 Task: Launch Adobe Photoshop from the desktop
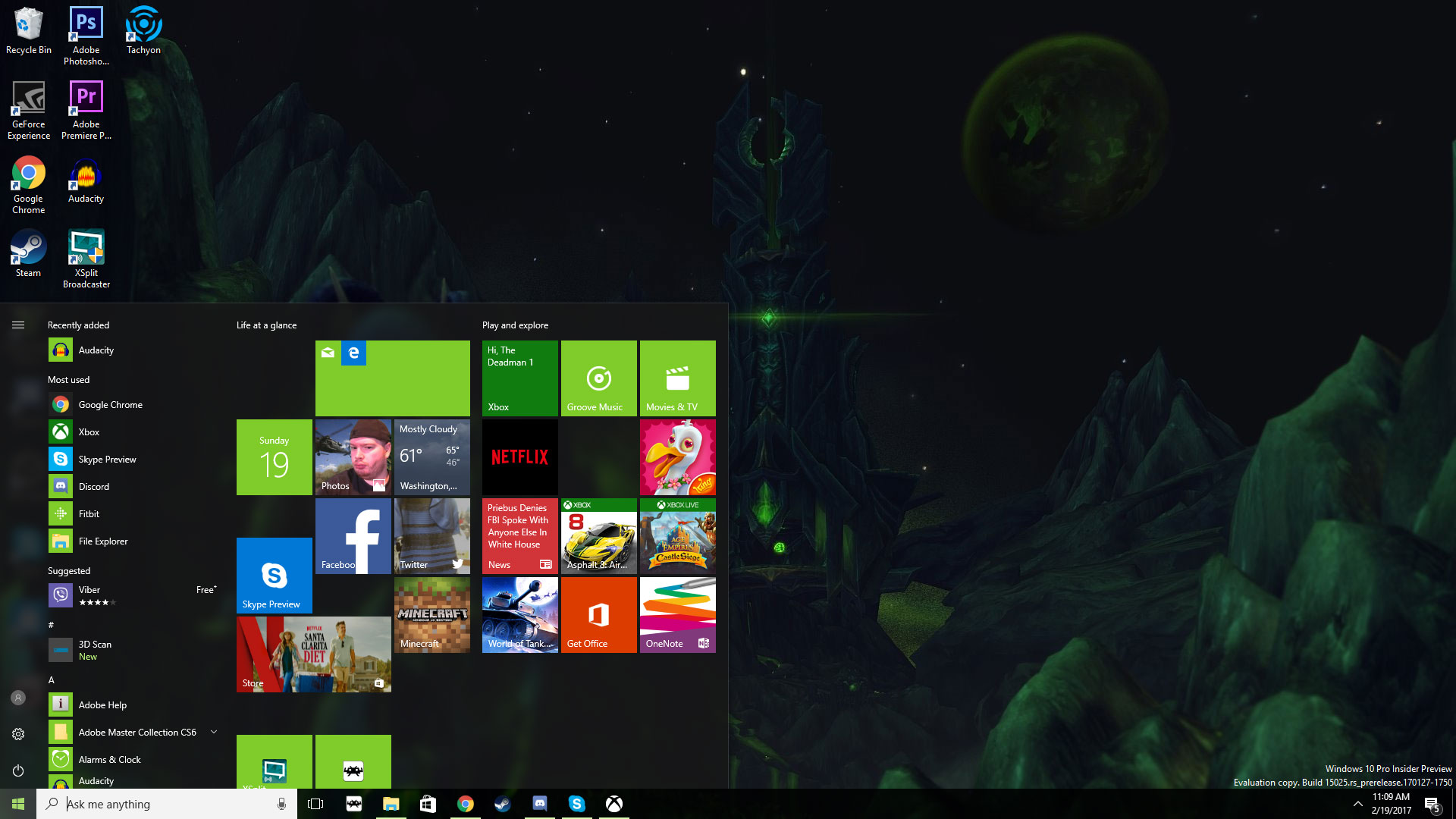coord(86,36)
